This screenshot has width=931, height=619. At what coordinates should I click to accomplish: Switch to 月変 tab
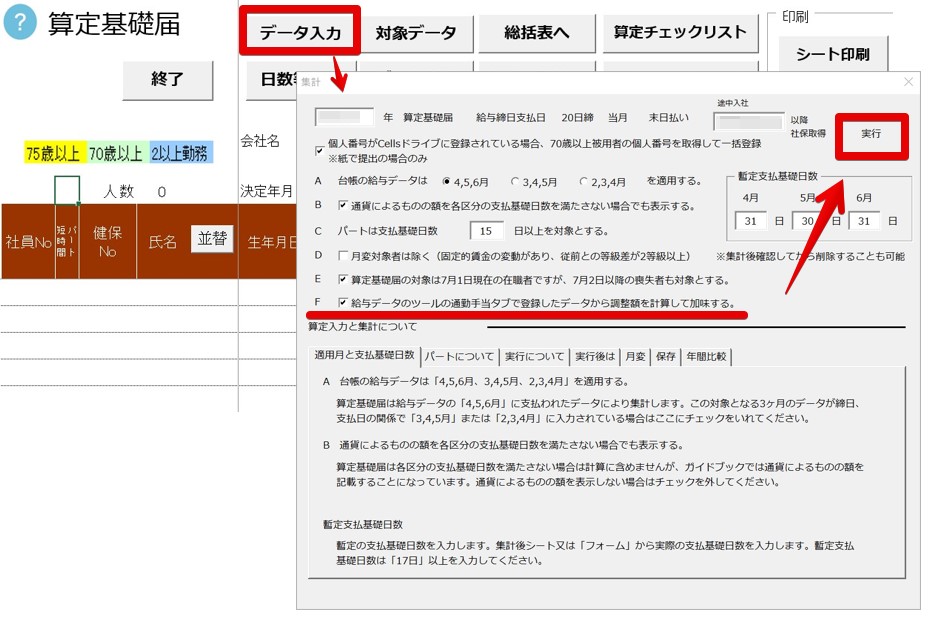(635, 357)
